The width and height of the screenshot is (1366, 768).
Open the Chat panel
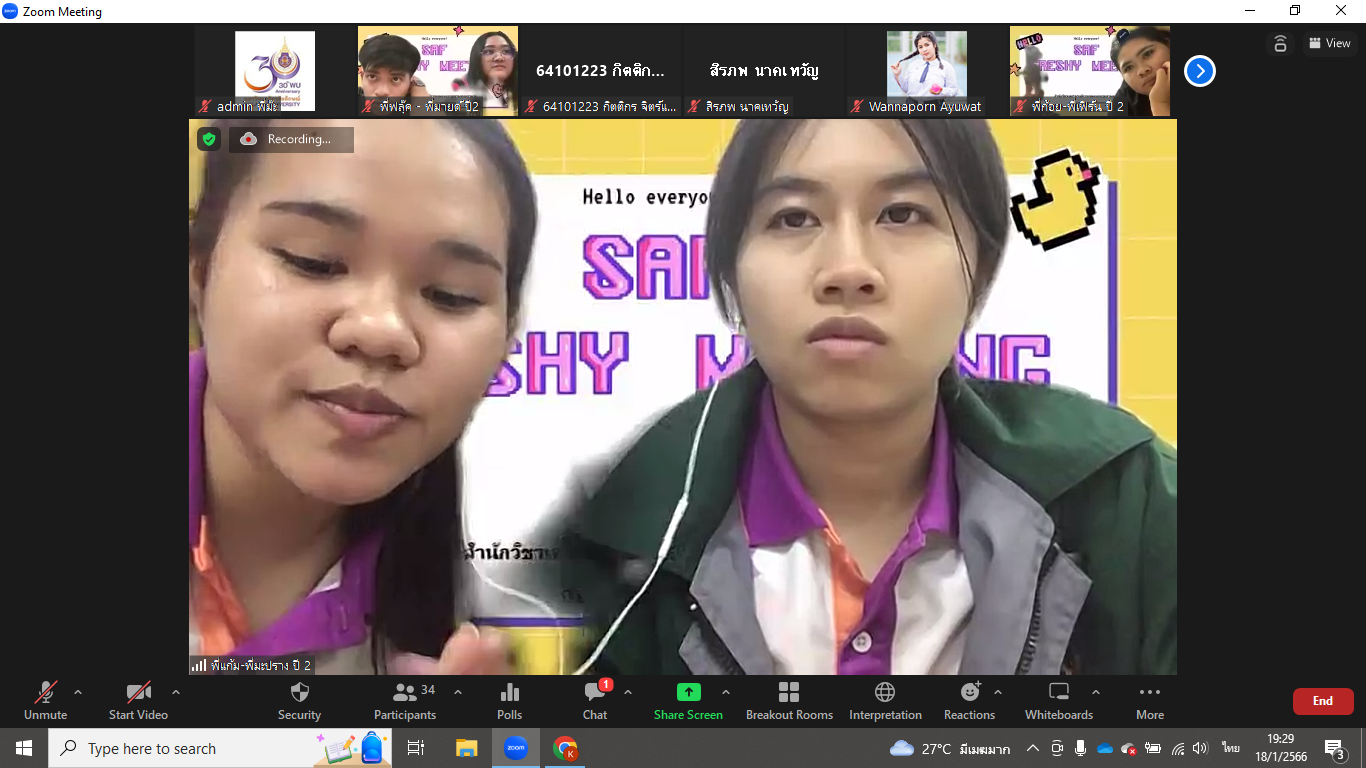(595, 700)
